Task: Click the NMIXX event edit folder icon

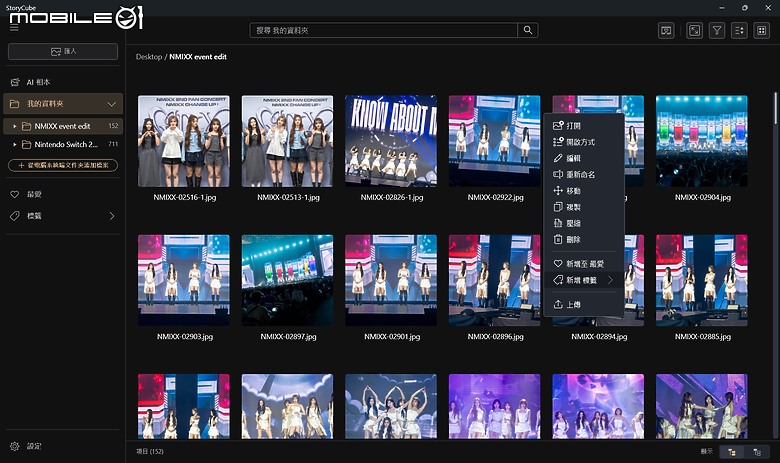Action: (26, 126)
